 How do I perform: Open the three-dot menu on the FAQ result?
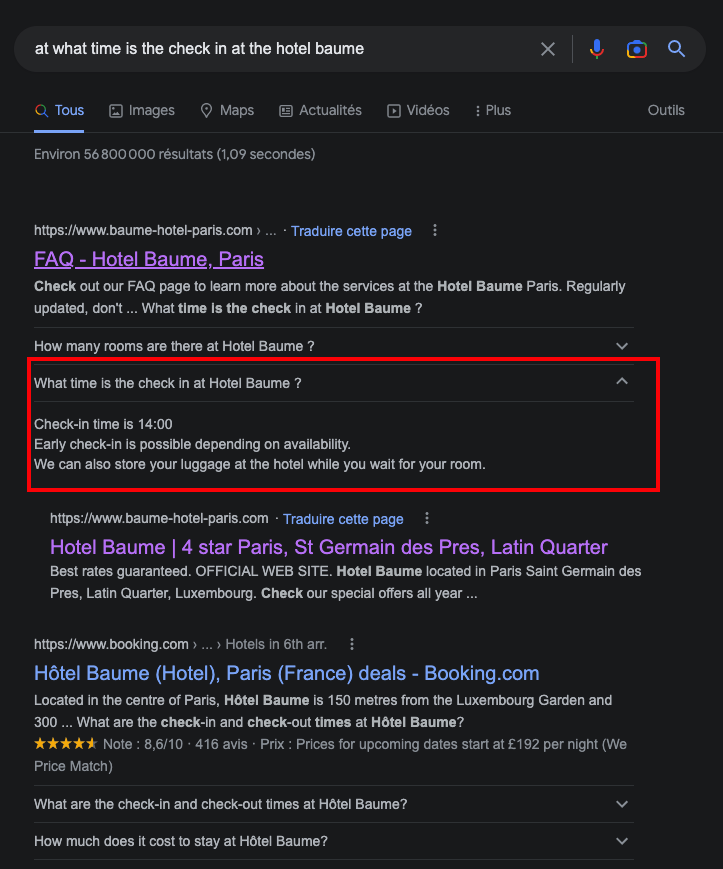pyautogui.click(x=434, y=229)
